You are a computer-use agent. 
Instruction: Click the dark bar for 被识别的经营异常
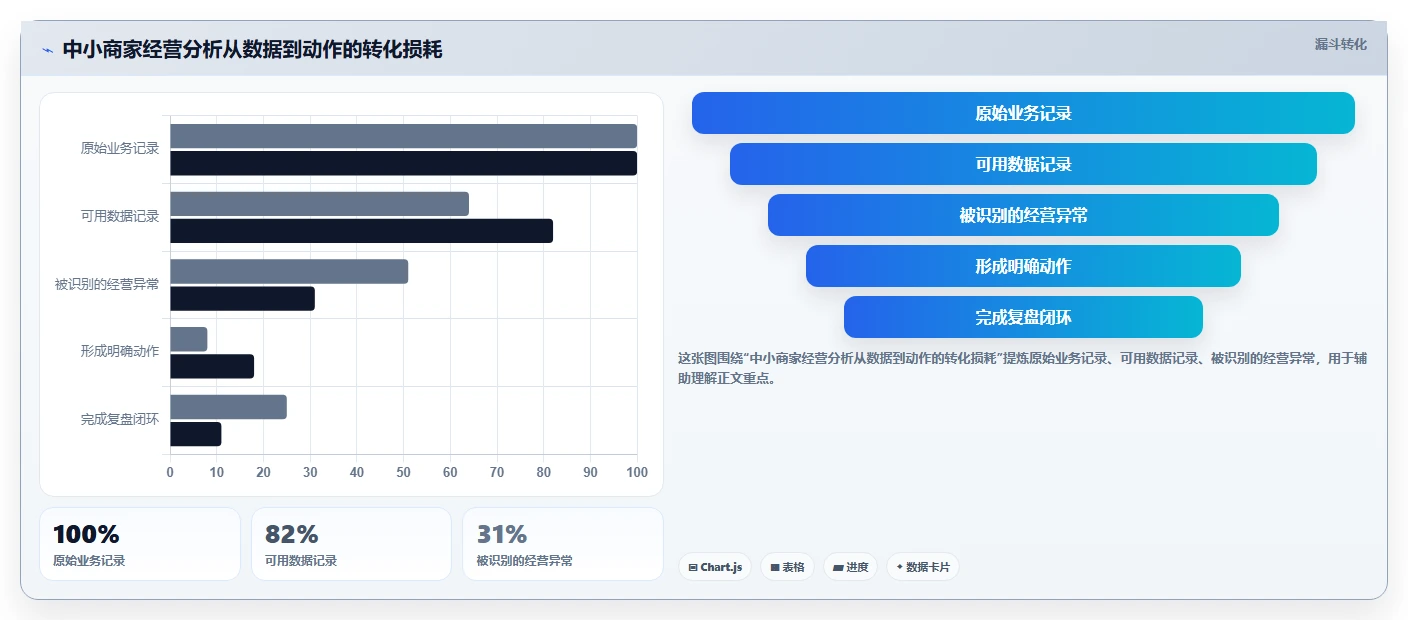[242, 298]
